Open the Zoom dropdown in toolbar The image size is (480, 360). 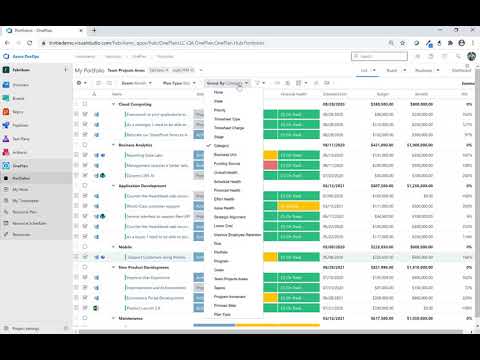137,83
